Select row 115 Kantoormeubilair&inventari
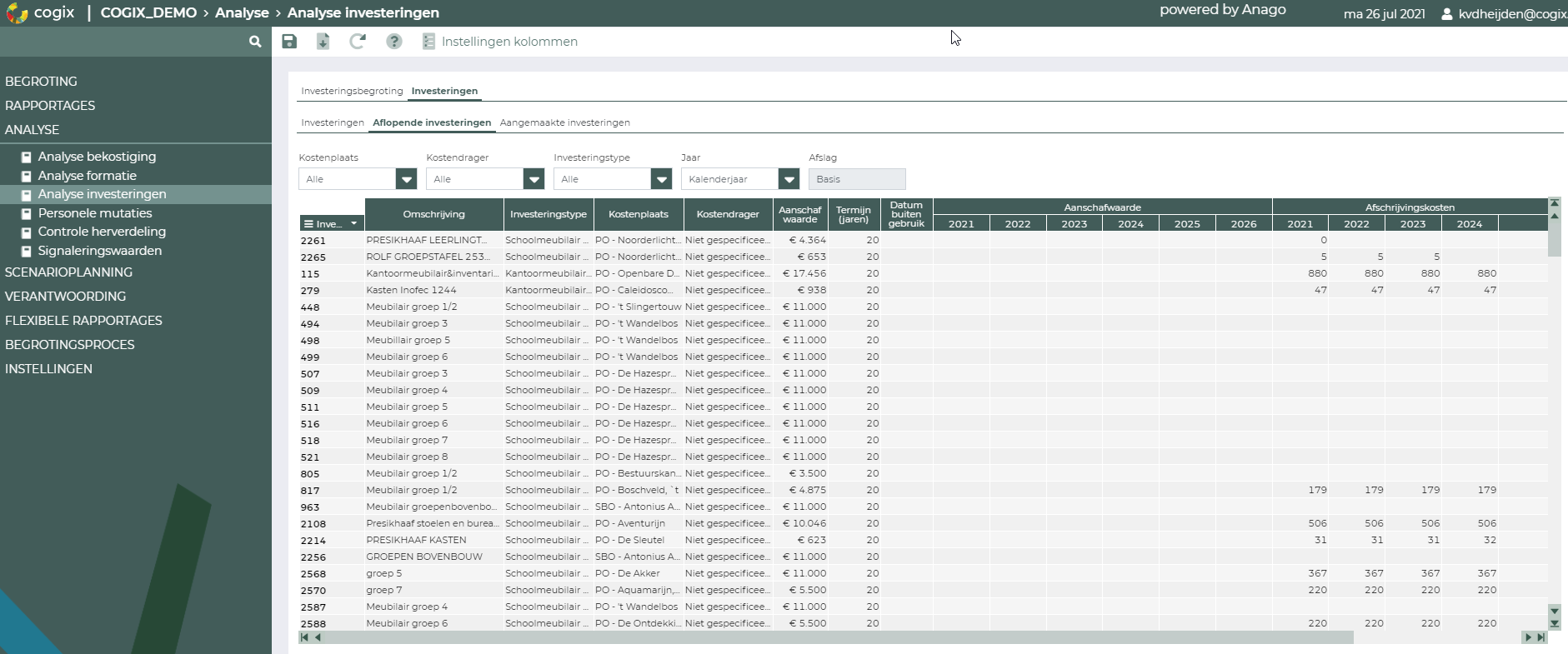Image resolution: width=1568 pixels, height=654 pixels. (x=924, y=273)
